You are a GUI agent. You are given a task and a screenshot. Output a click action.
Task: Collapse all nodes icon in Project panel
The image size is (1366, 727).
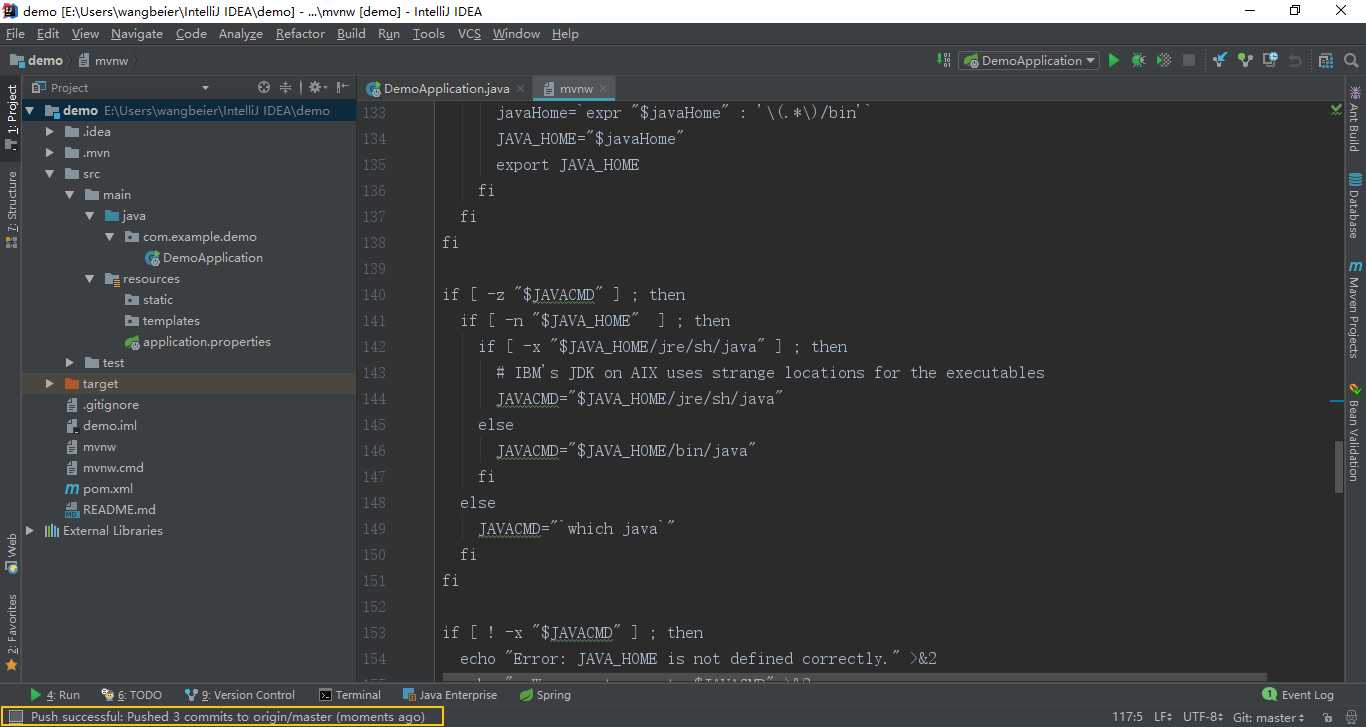[286, 88]
